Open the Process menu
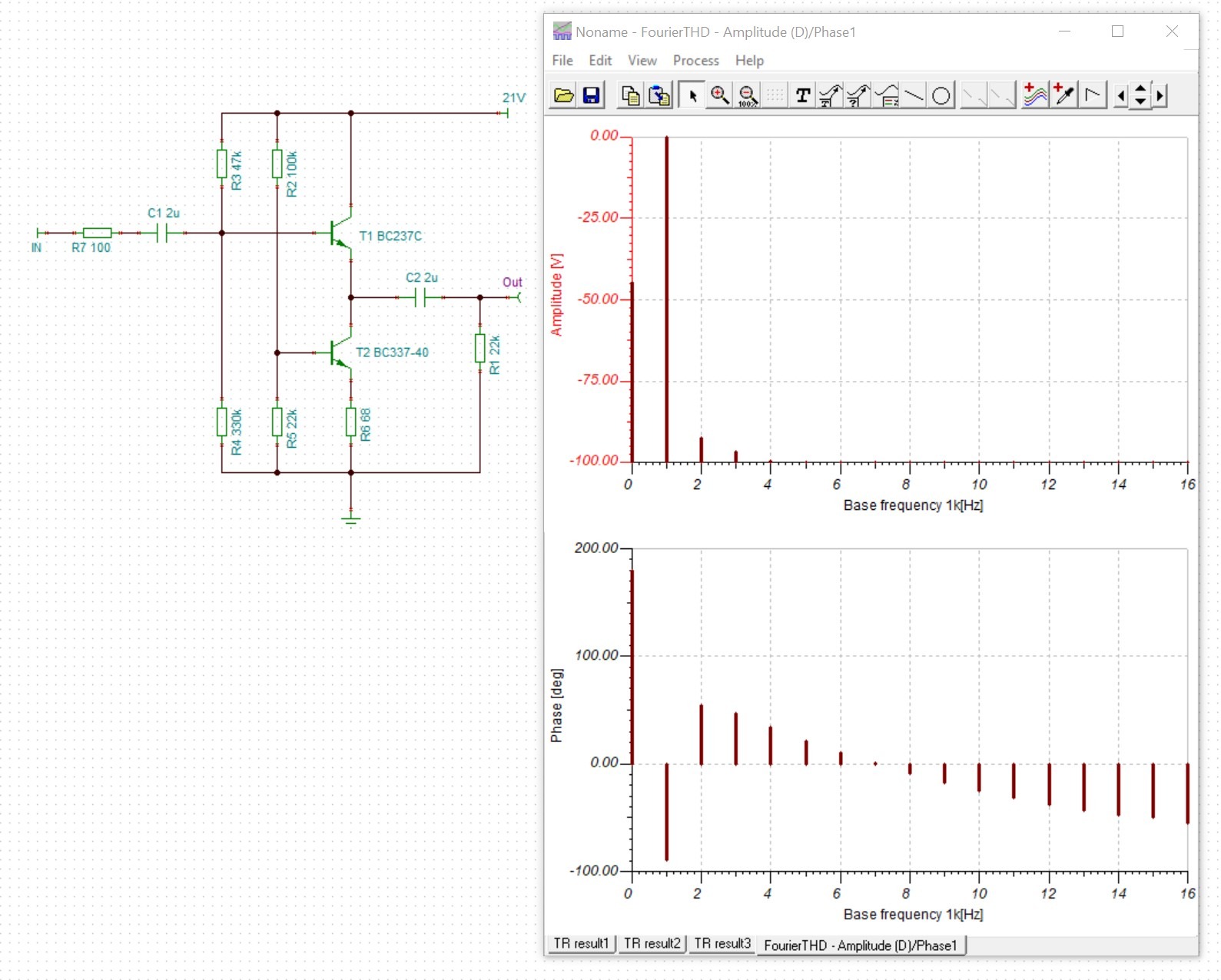This screenshot has width=1221, height=980. click(x=695, y=60)
